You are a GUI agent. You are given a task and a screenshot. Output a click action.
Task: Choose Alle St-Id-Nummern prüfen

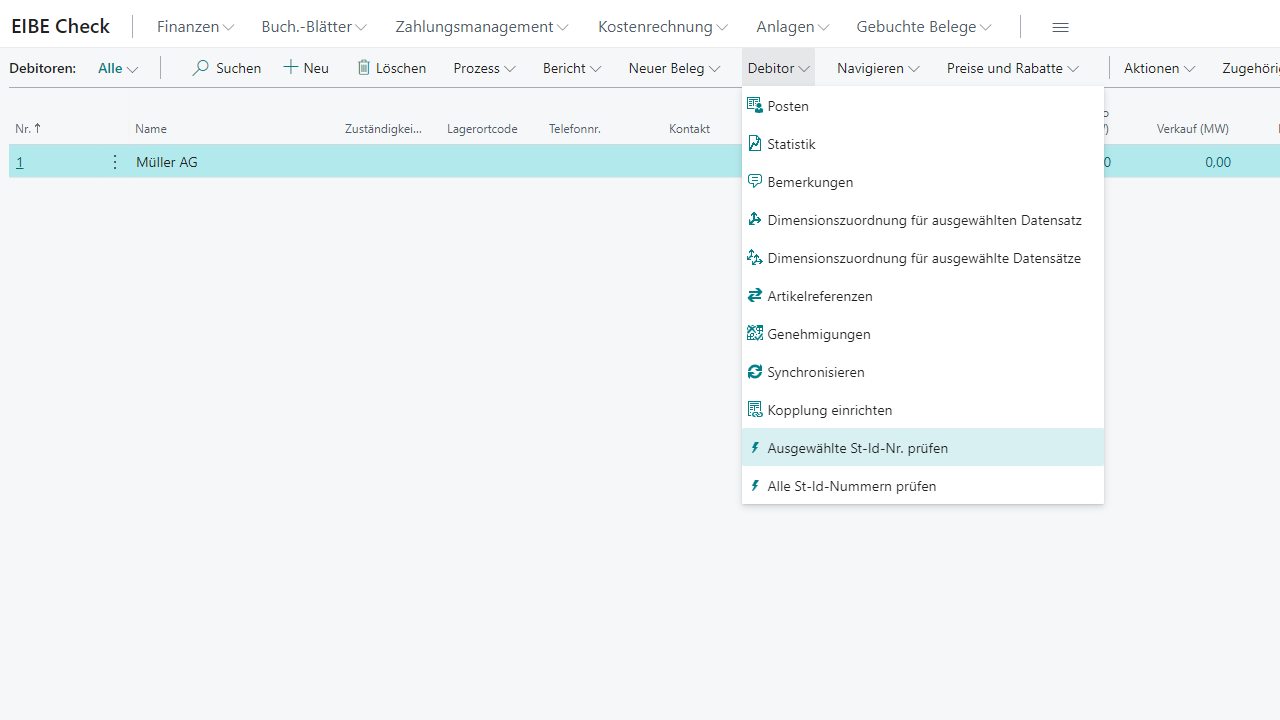(x=851, y=486)
